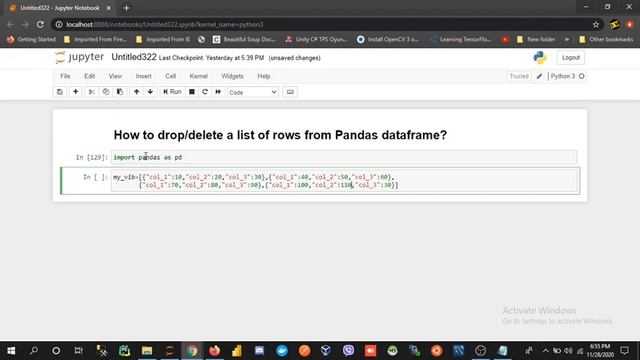Open Firefox from the taskbar
The width and height of the screenshot is (640, 360).
[214, 351]
